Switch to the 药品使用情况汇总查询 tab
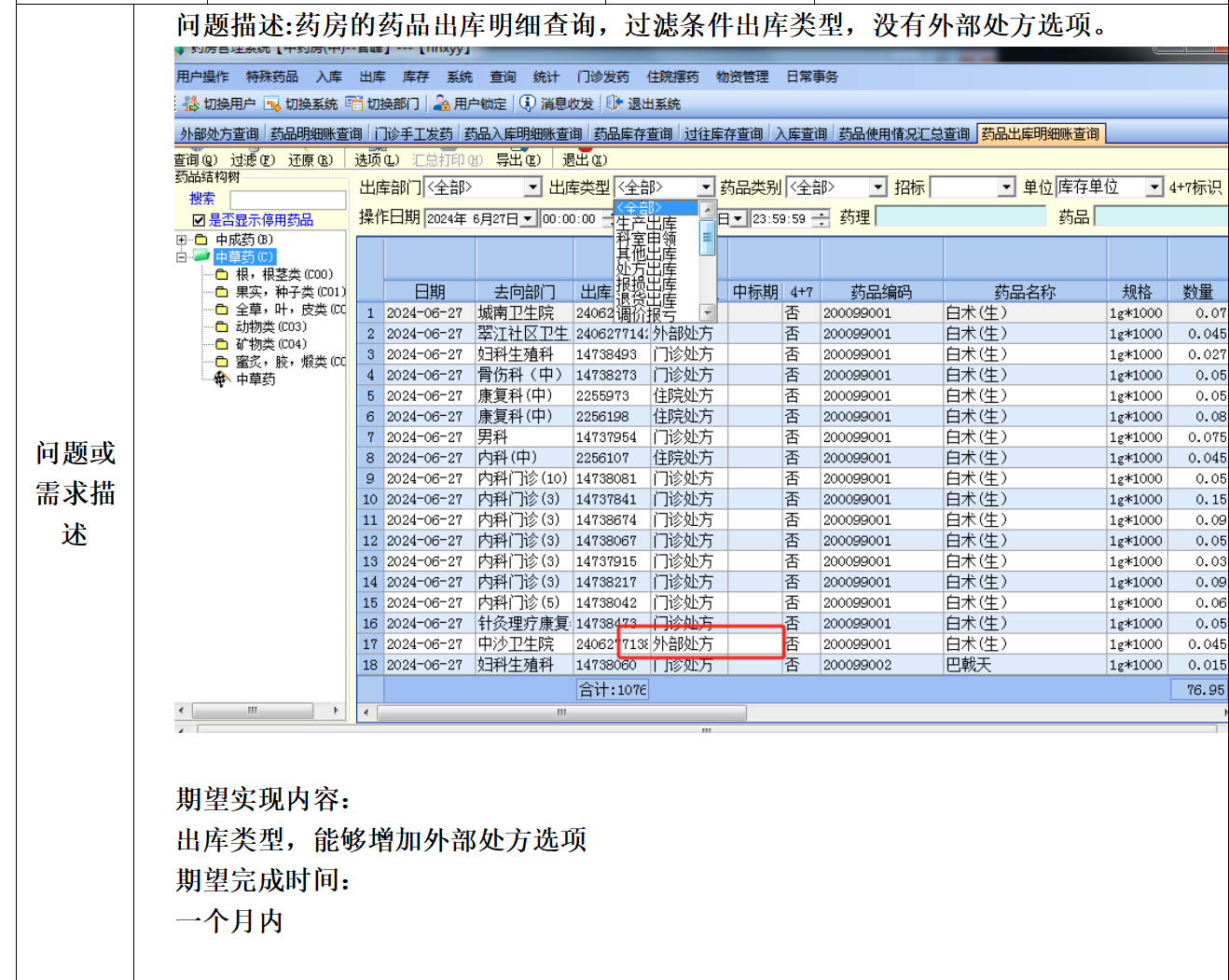 pyautogui.click(x=904, y=134)
